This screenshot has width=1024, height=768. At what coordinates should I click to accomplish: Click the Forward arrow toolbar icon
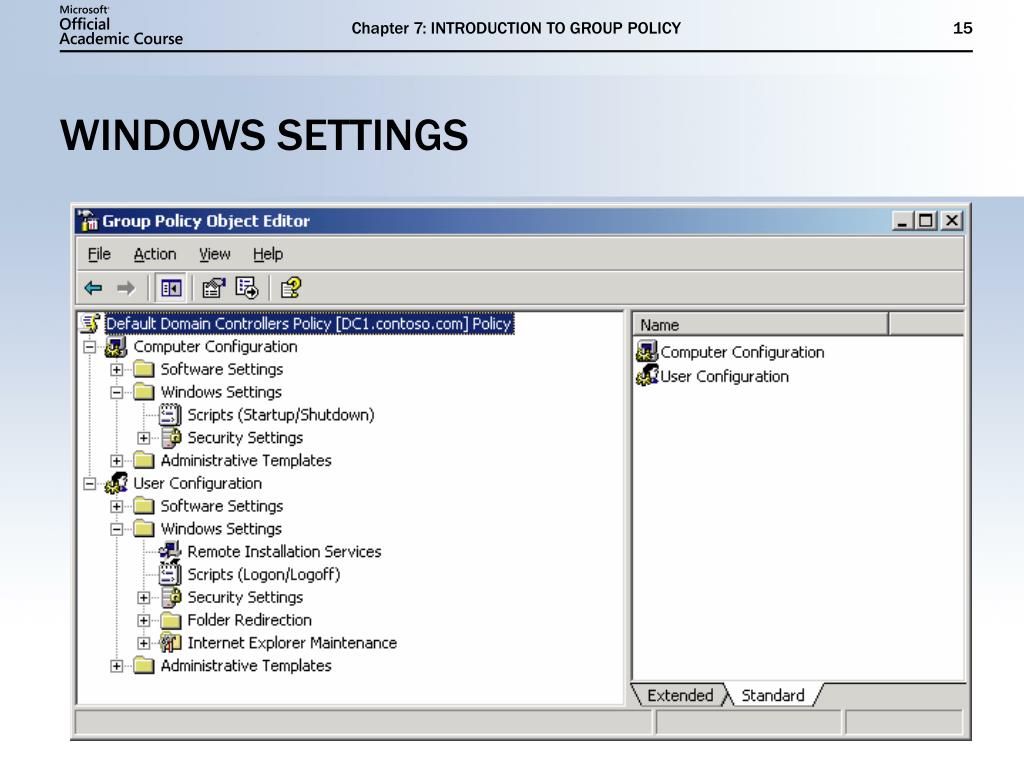click(x=125, y=287)
